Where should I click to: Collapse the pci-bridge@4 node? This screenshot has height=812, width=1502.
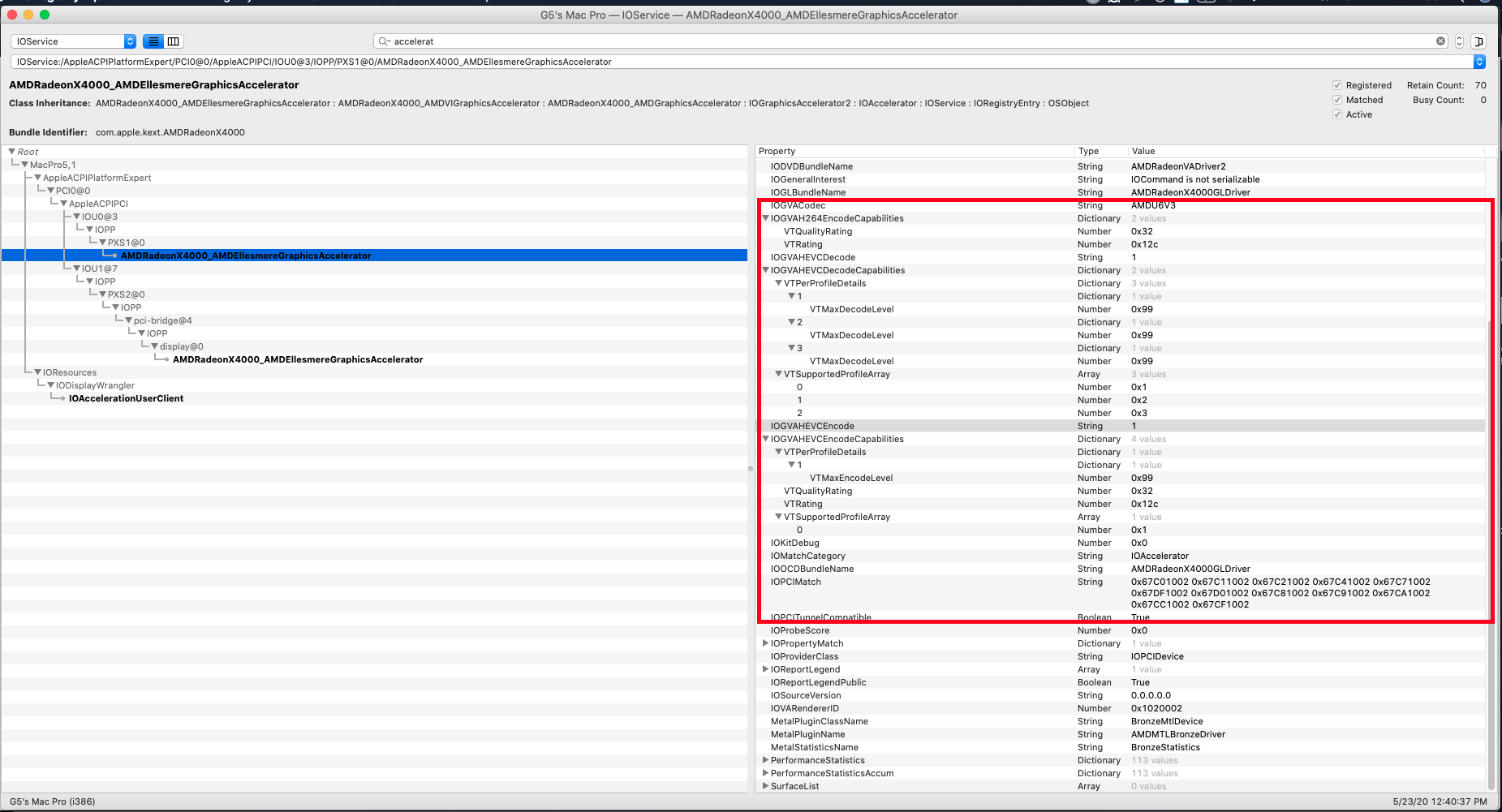(128, 320)
